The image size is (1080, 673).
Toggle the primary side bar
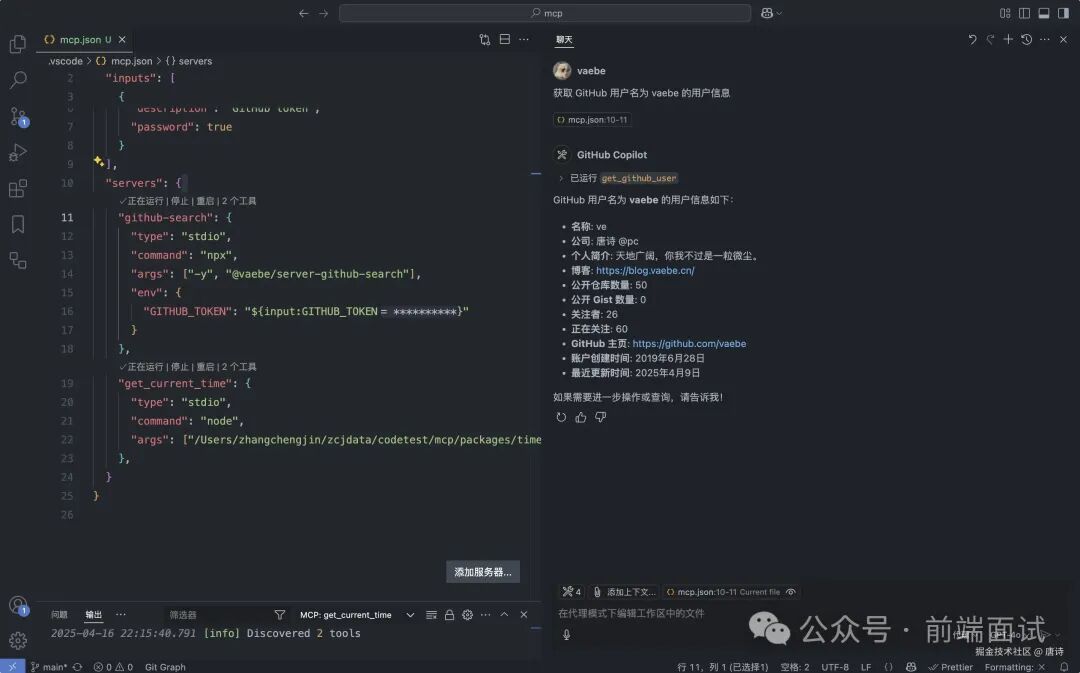pos(1024,13)
